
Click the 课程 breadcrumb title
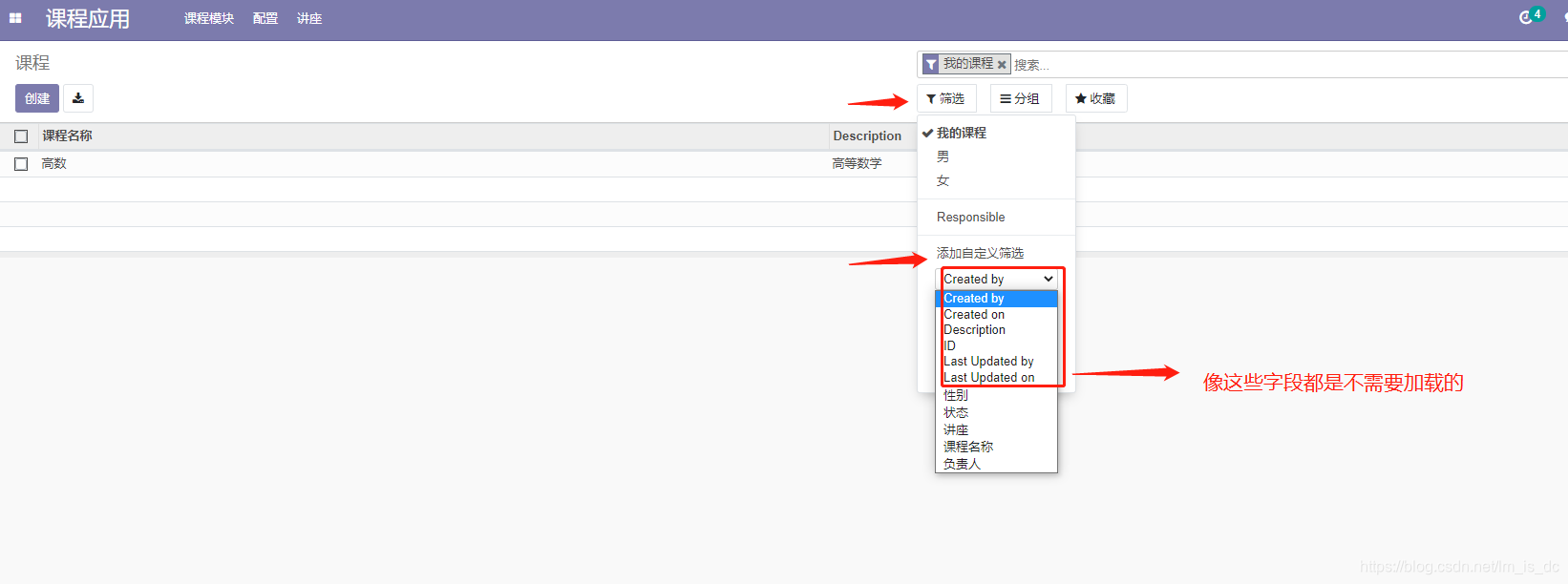(32, 63)
